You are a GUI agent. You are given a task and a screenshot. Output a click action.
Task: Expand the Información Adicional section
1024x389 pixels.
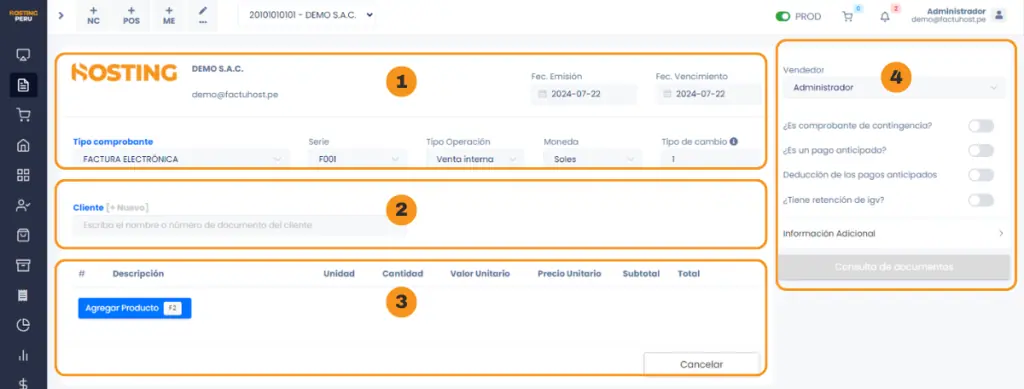894,233
